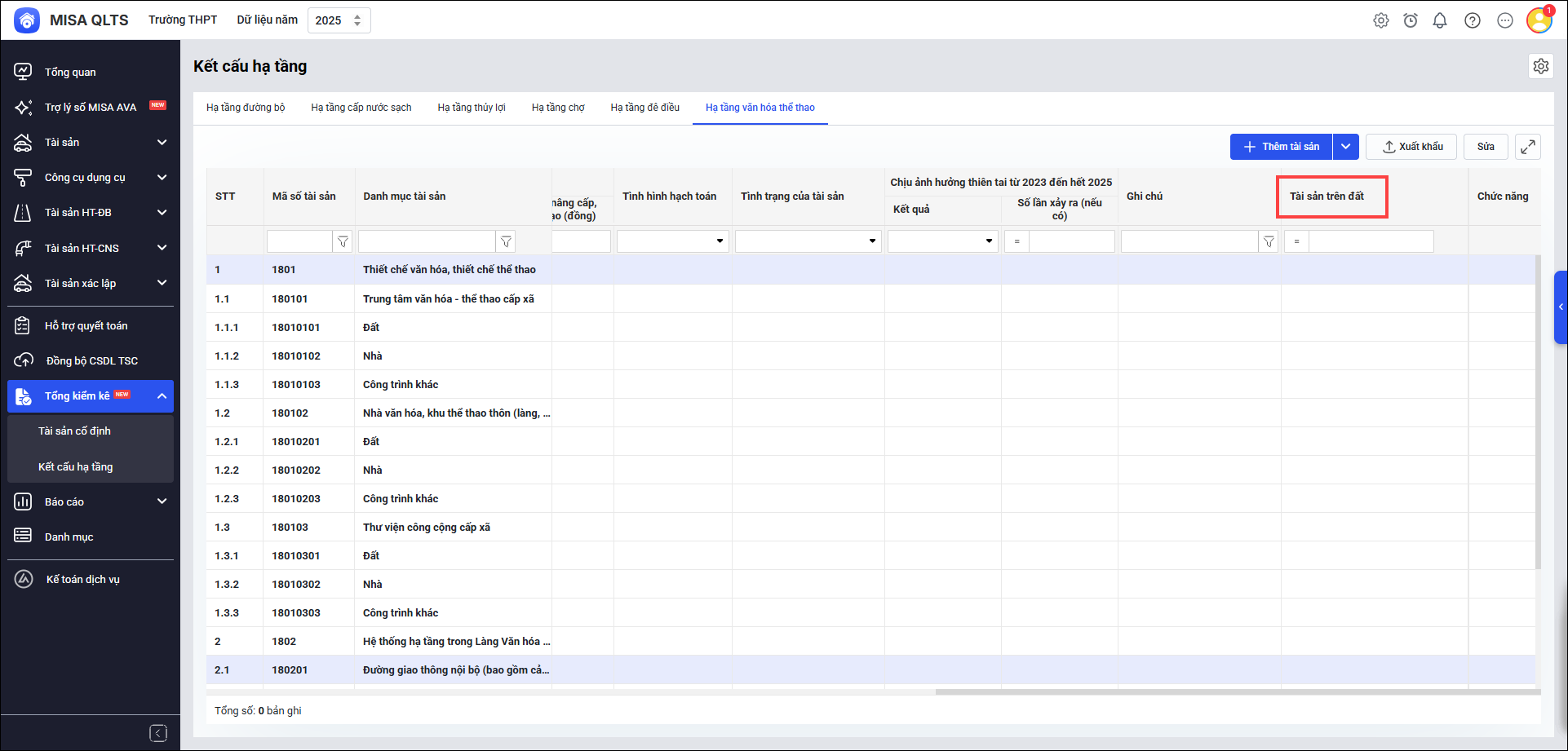
Task: Click the Danh mục tài sản filter field
Action: click(x=427, y=241)
